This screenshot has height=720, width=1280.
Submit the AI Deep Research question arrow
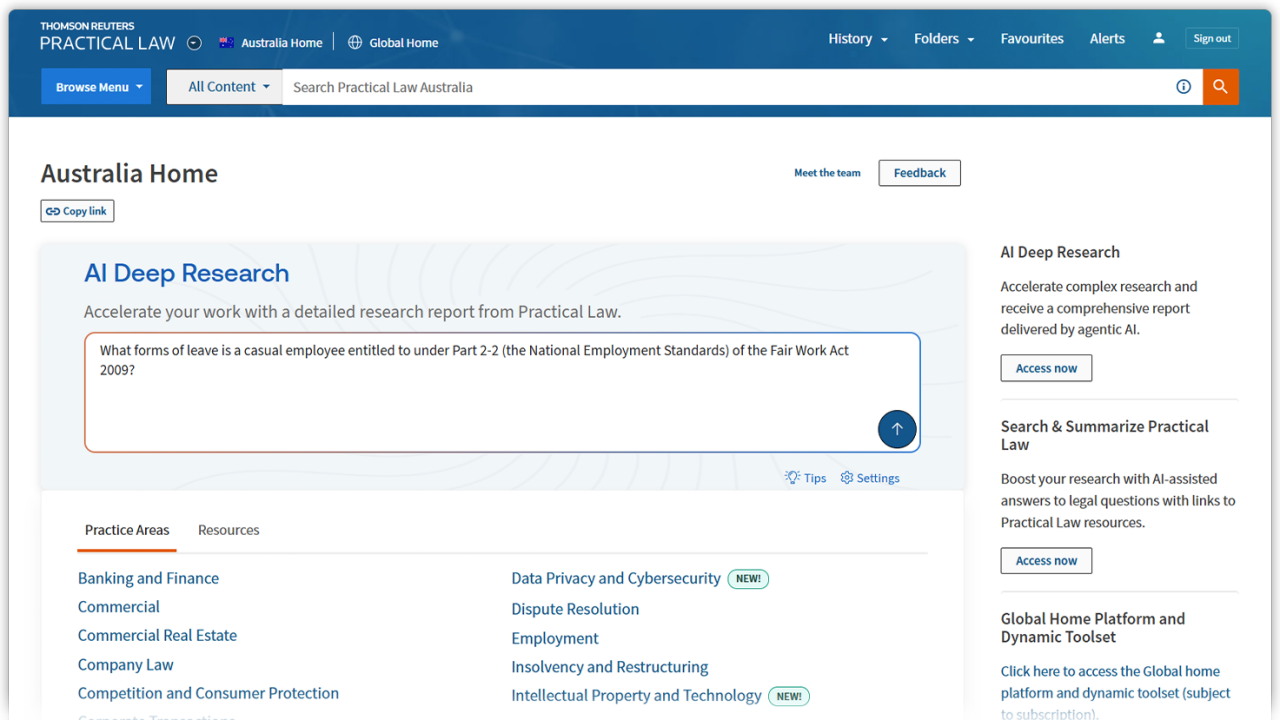click(897, 429)
